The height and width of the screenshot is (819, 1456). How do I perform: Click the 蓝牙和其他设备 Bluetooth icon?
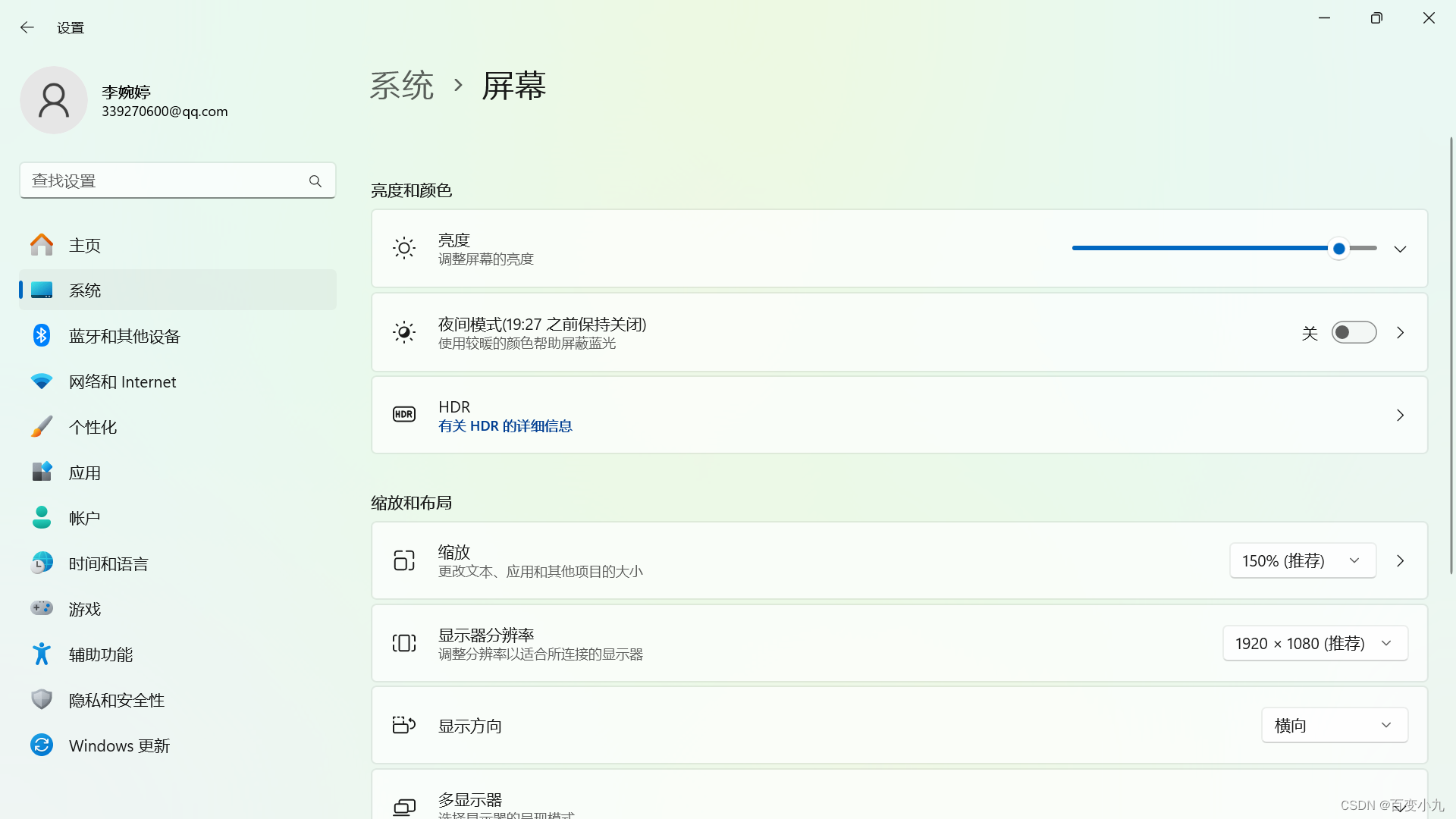coord(42,335)
